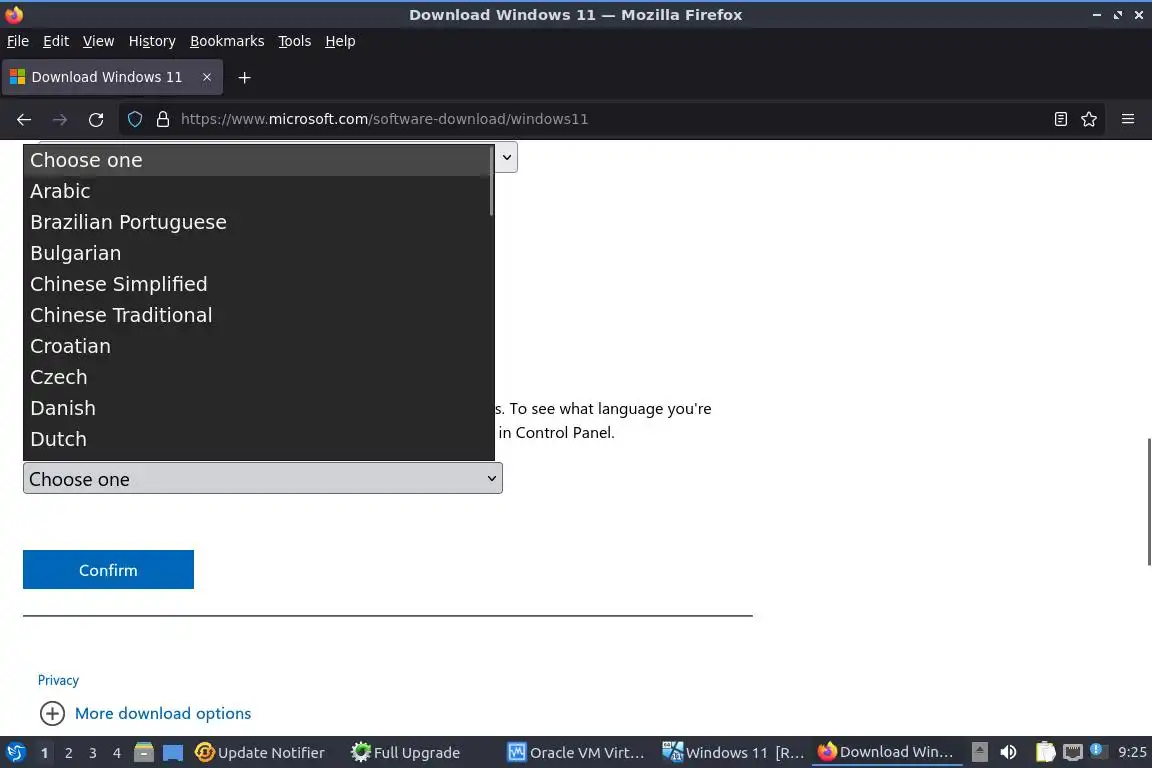Bookmark this page with the star icon
The image size is (1152, 768).
(1089, 119)
